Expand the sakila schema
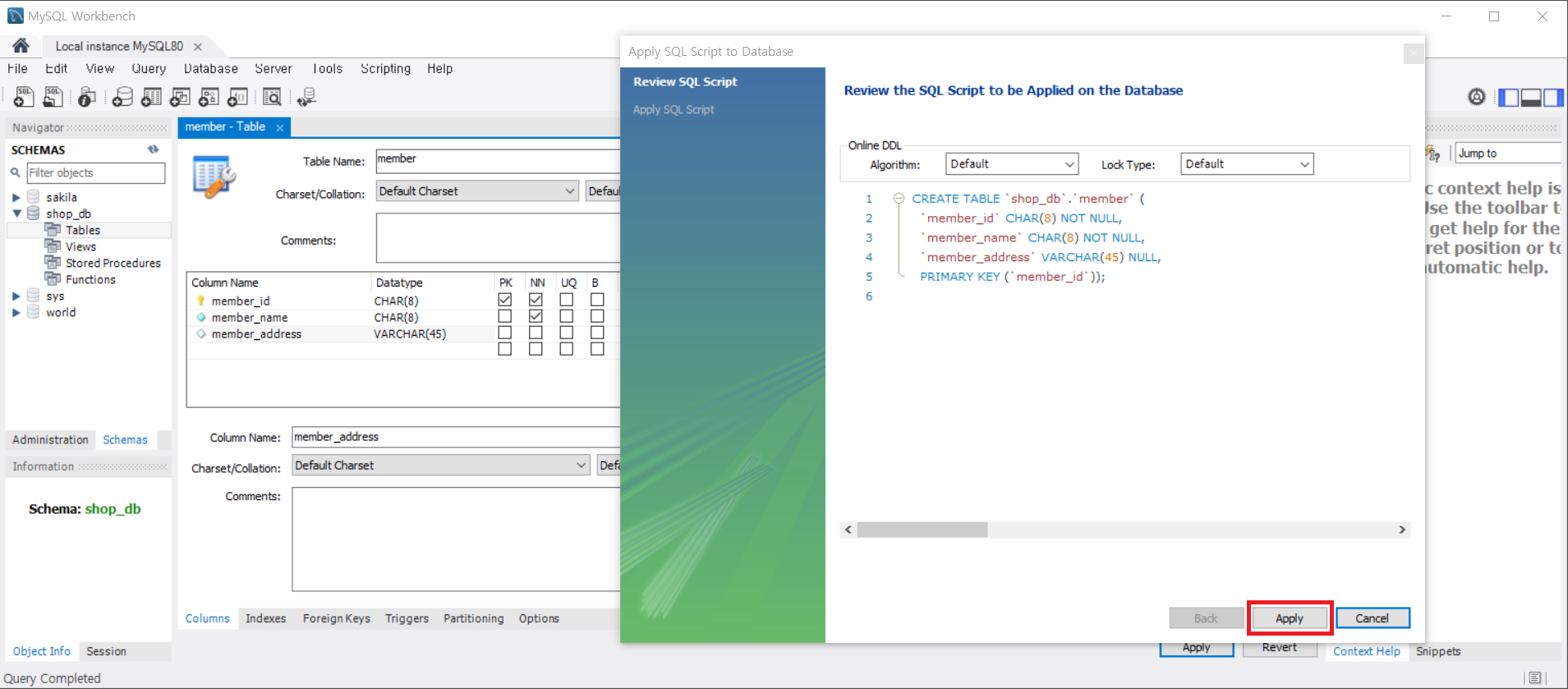The width and height of the screenshot is (1568, 689). (16, 197)
